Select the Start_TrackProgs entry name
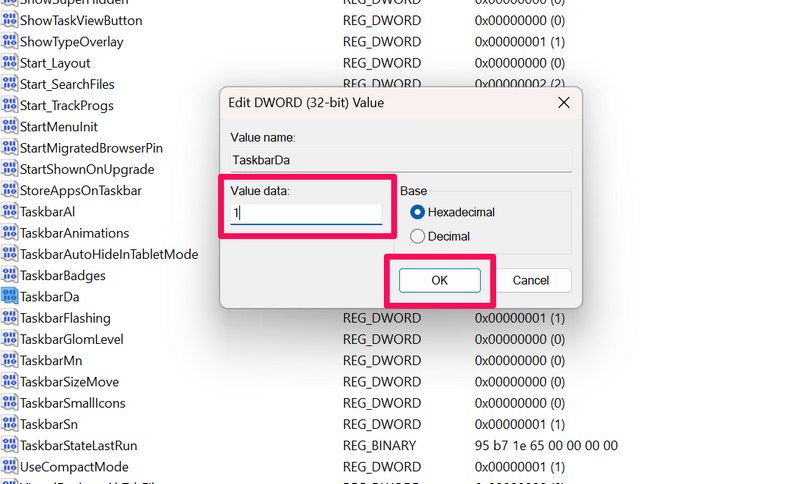The height and width of the screenshot is (484, 800). tap(67, 106)
